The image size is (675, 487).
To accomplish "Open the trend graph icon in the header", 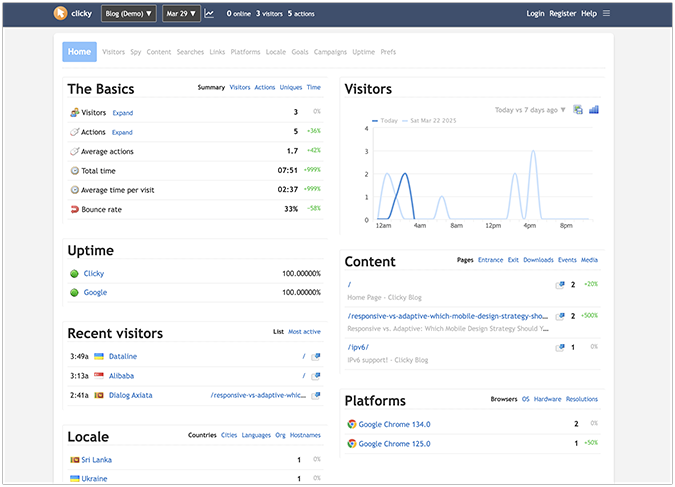I will point(209,13).
